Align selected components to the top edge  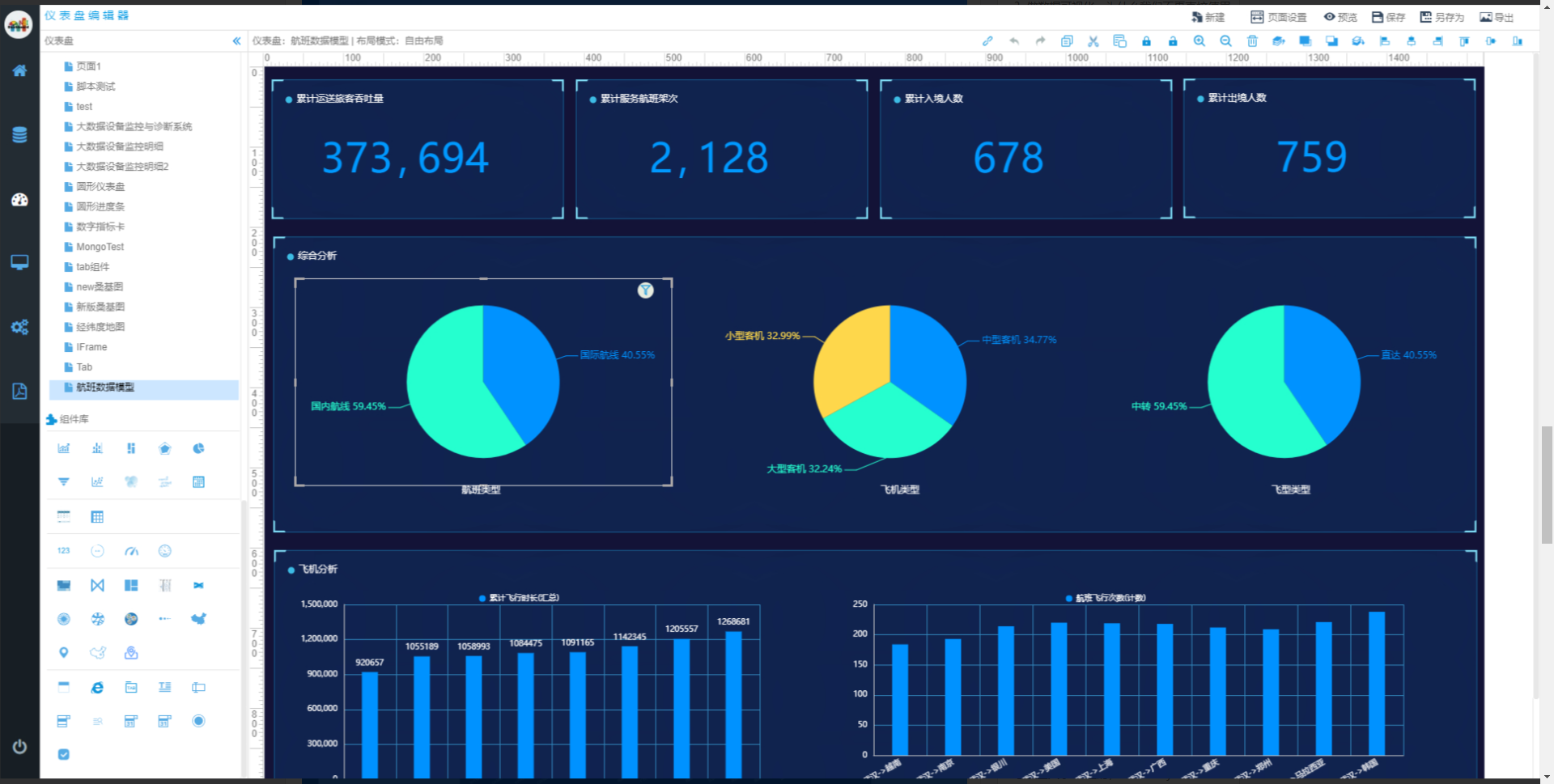coord(1464,41)
